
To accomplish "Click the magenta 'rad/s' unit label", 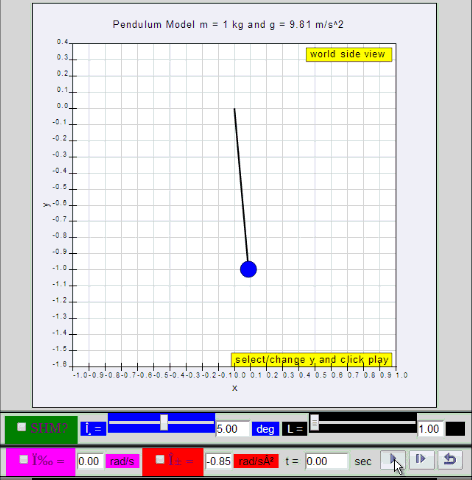I will (x=122, y=461).
